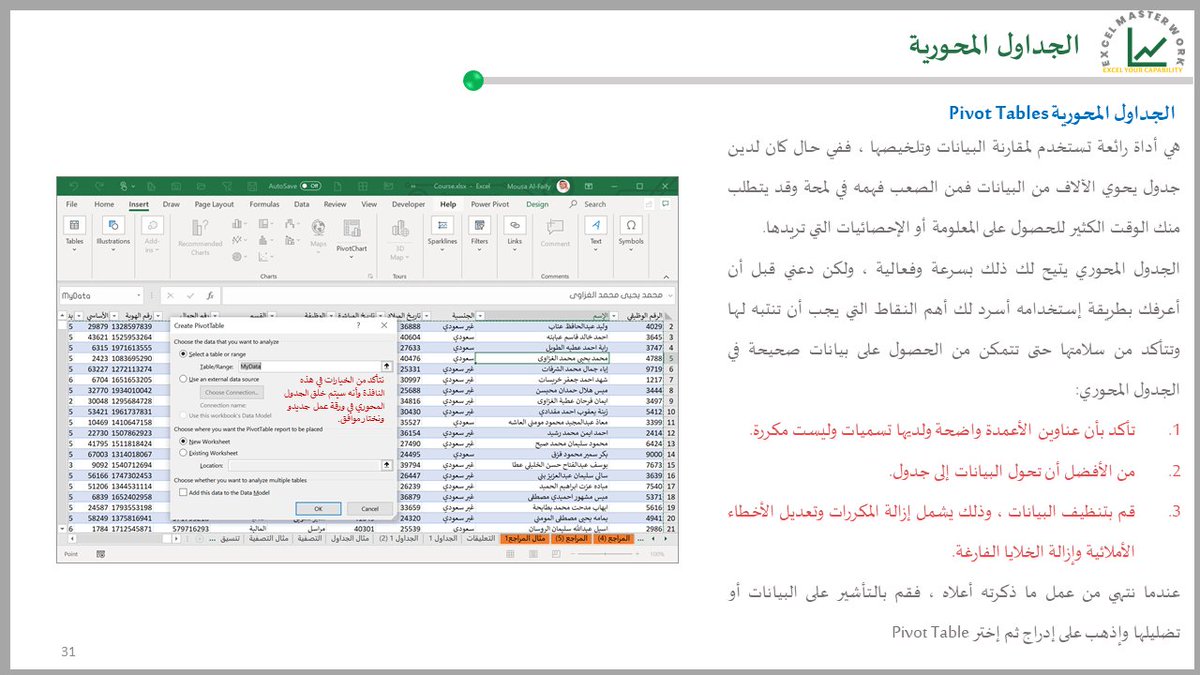Collapse Table/Range field with range picker icon
1200x675 pixels.
point(387,366)
